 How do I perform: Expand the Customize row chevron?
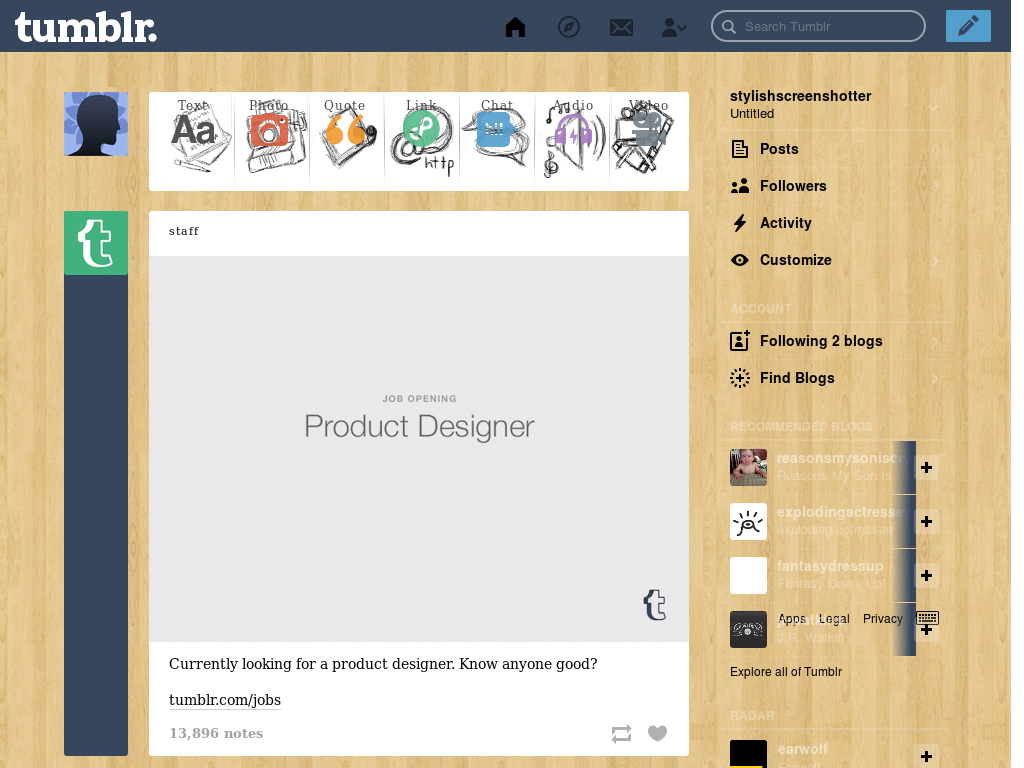point(935,261)
